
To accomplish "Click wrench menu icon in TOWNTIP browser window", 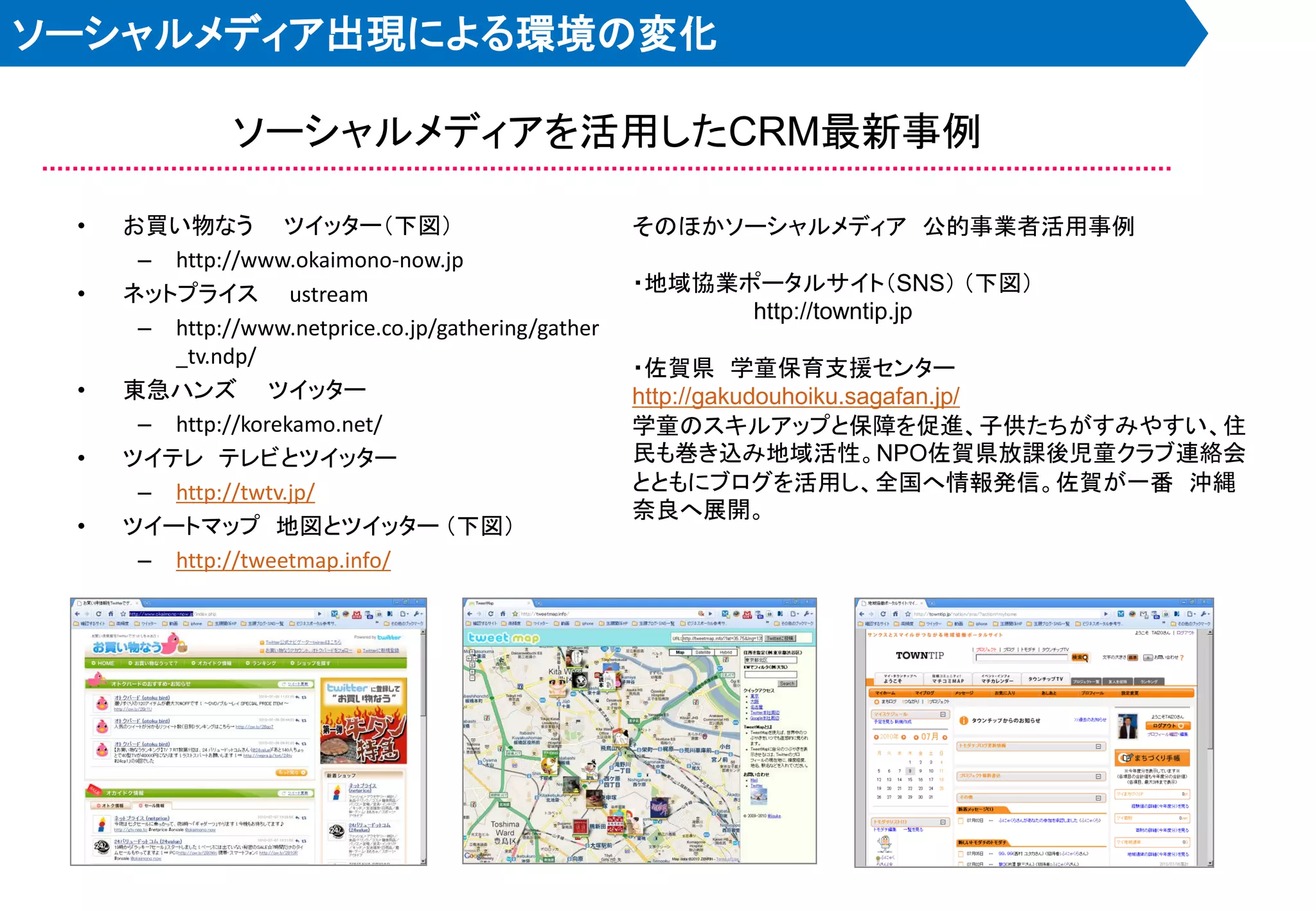I will click(1204, 614).
